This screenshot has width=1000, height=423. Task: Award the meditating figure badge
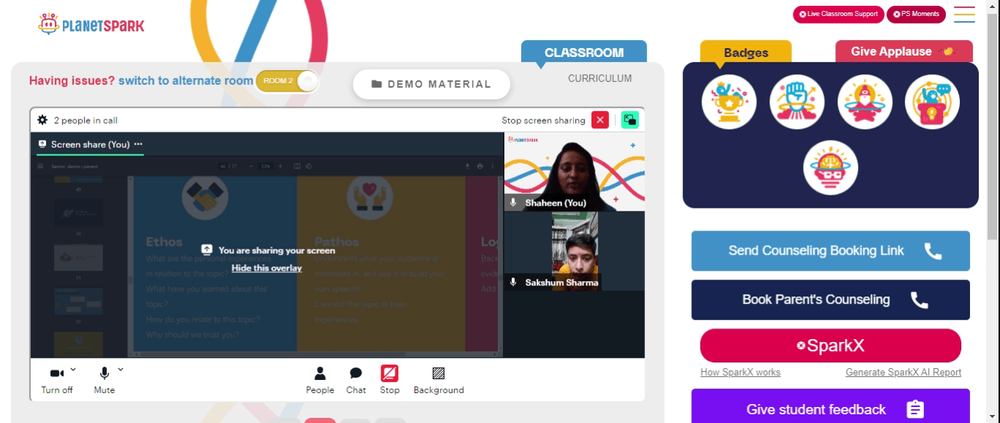[864, 102]
